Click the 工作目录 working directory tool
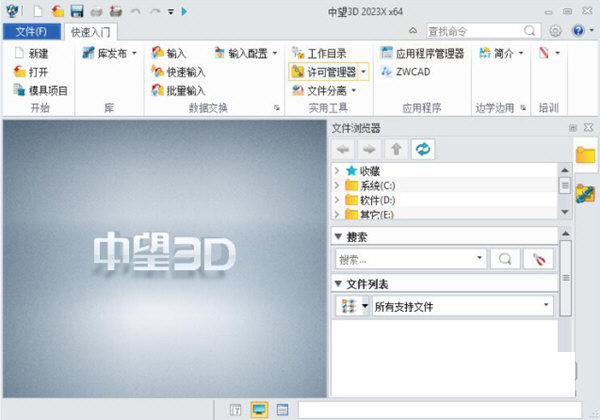Image resolution: width=600 pixels, height=420 pixels. (x=319, y=53)
